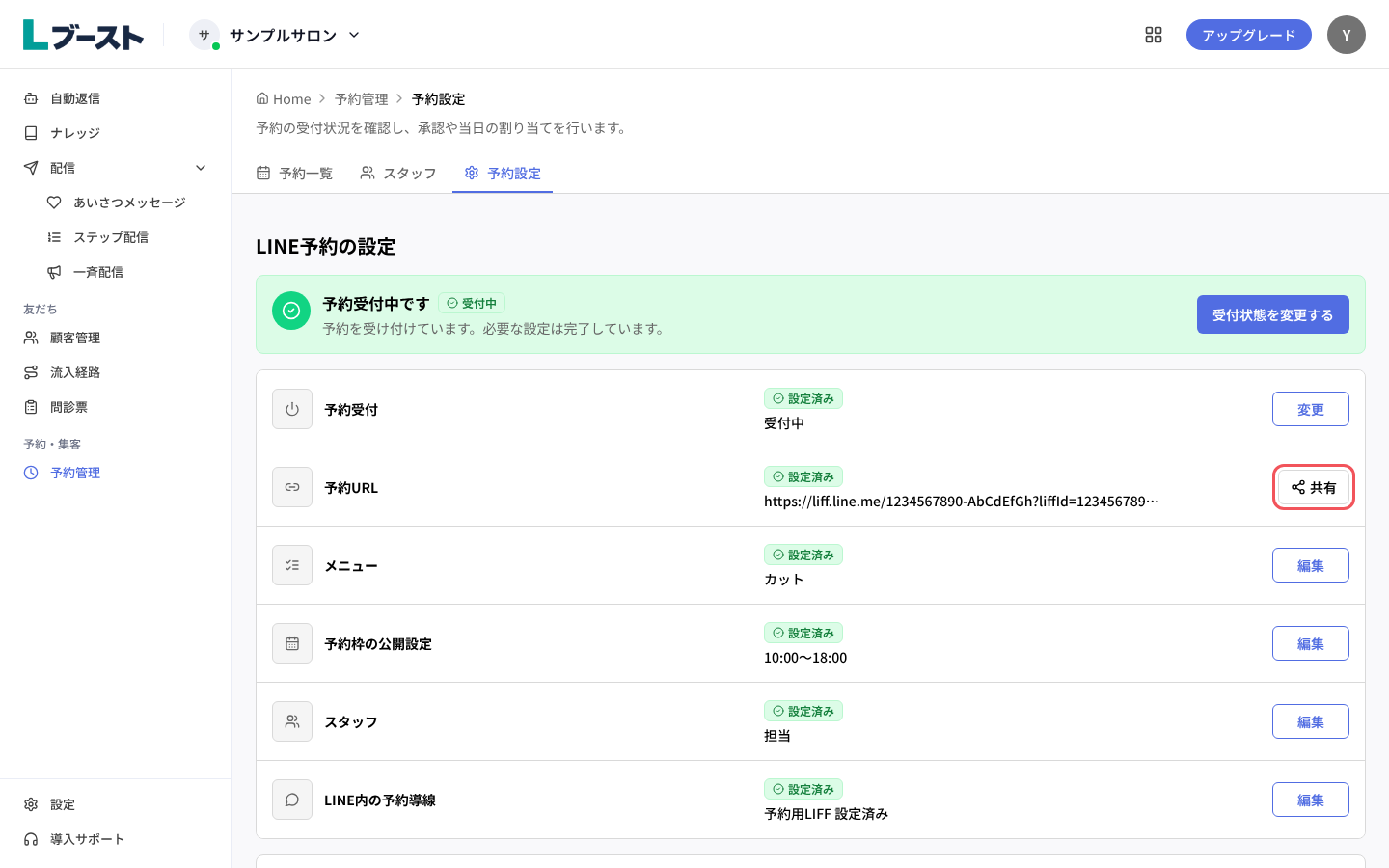Click 編集 button for LINE内の予約導線
The image size is (1389, 868).
click(1311, 800)
